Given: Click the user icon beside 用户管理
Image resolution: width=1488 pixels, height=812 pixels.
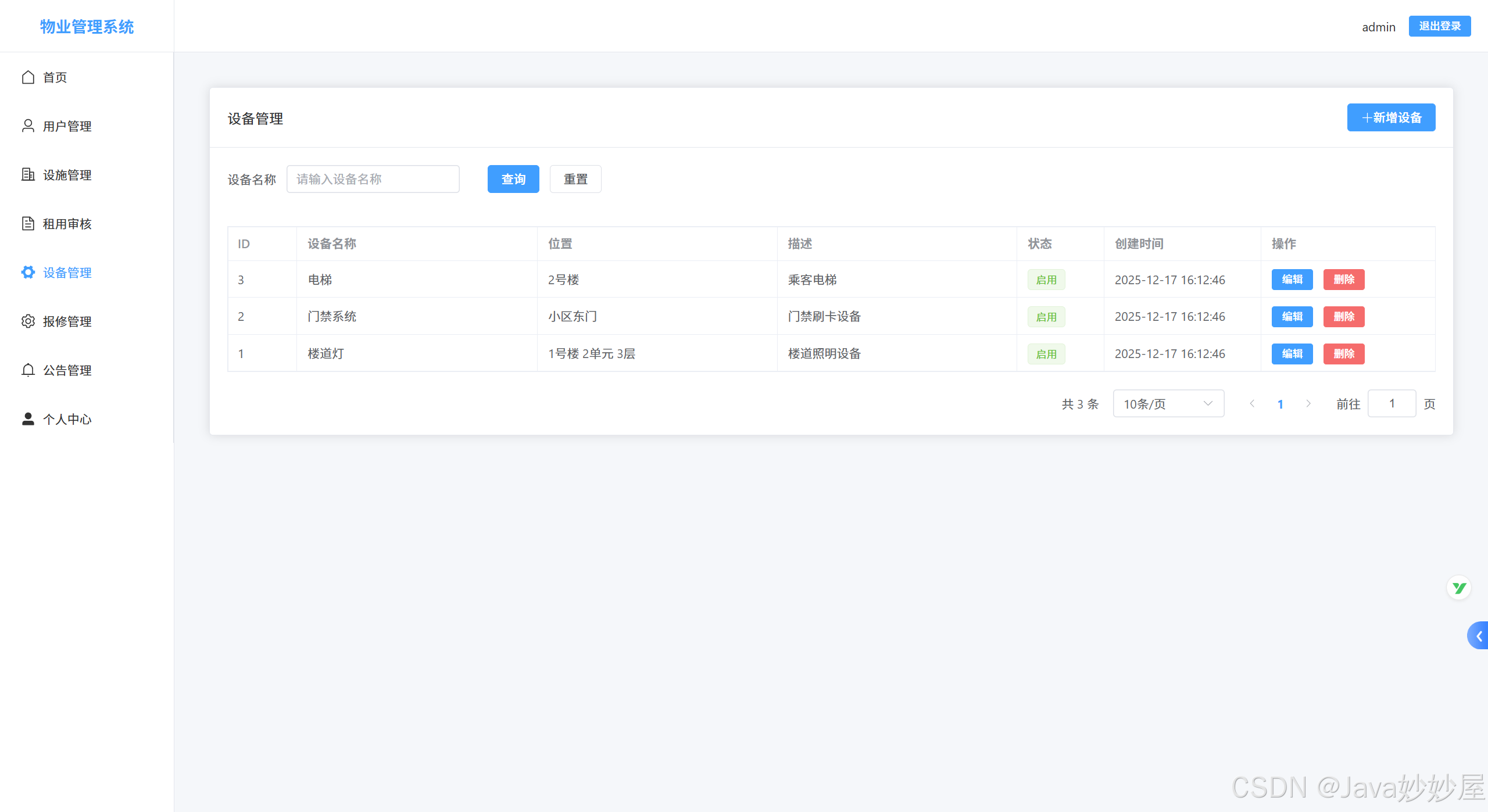Looking at the screenshot, I should [28, 126].
